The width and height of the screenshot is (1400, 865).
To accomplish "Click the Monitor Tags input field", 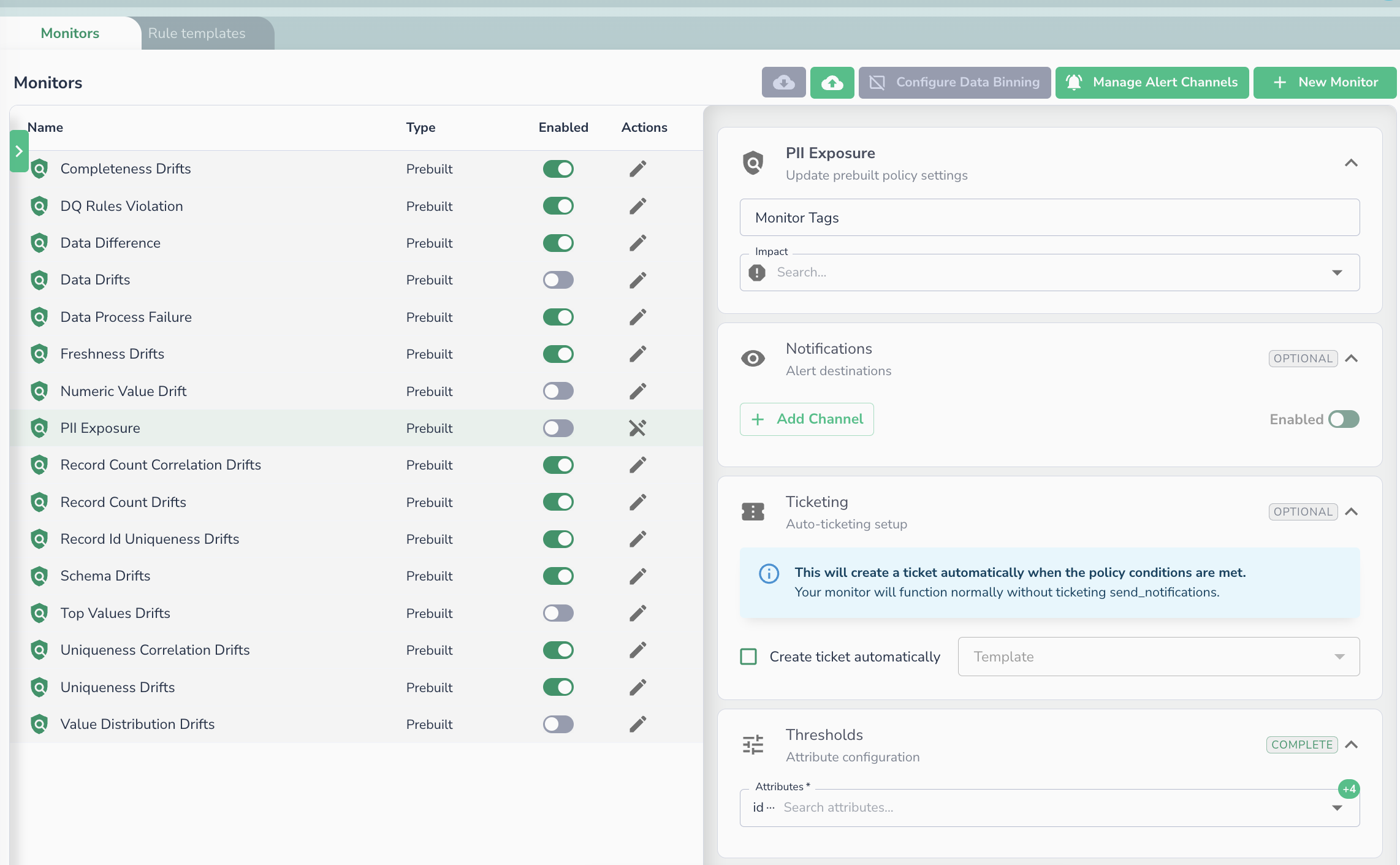I will click(x=1049, y=218).
